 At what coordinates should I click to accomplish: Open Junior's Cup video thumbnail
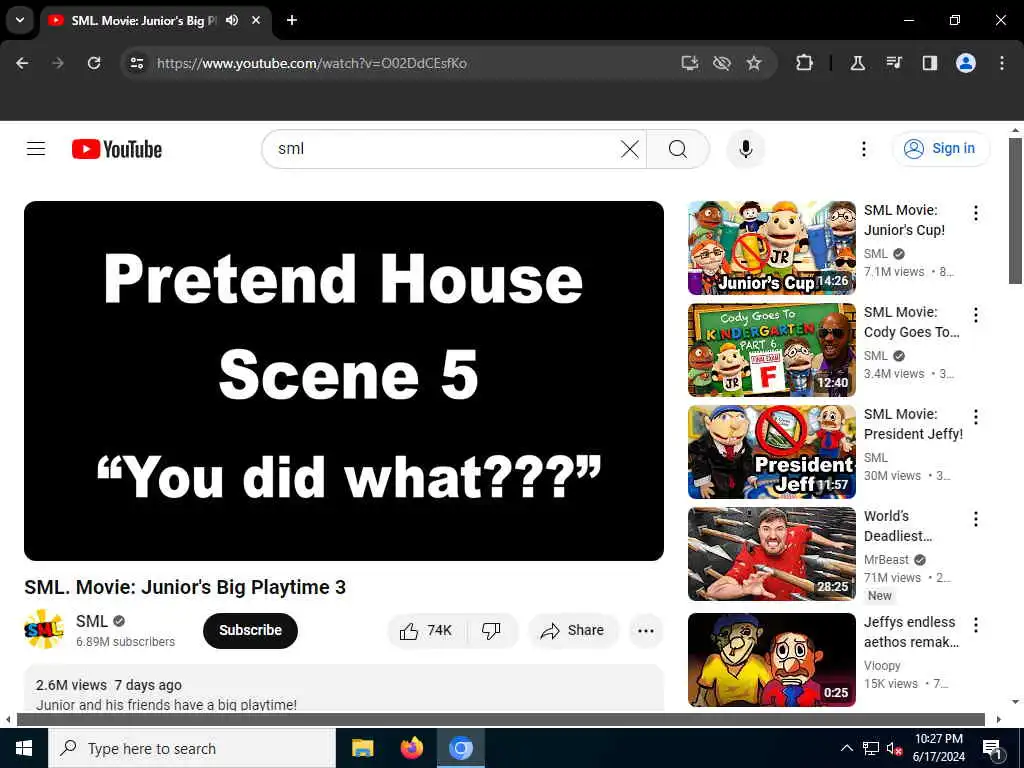click(x=771, y=248)
